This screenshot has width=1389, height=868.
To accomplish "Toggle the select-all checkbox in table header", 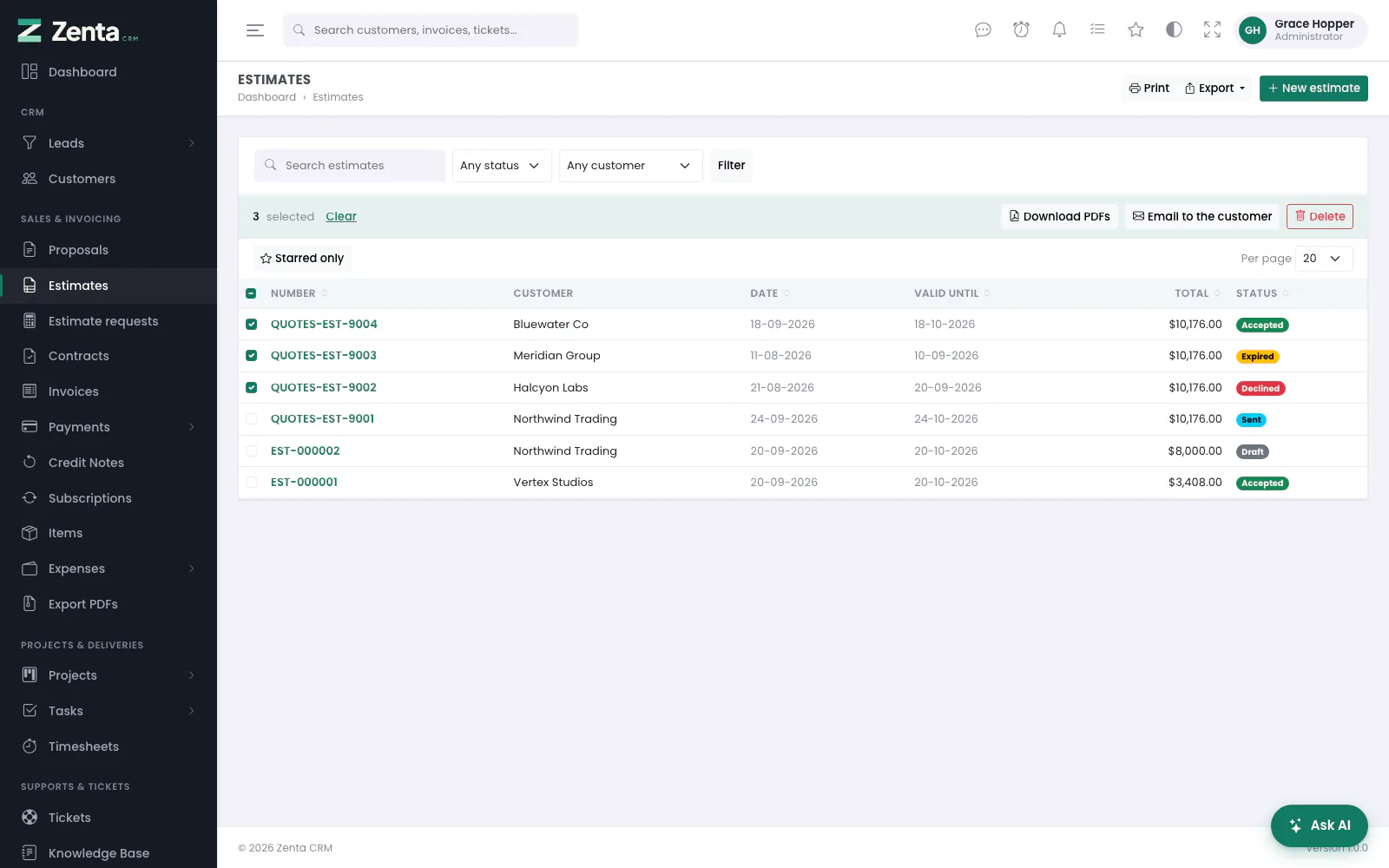I will [251, 293].
